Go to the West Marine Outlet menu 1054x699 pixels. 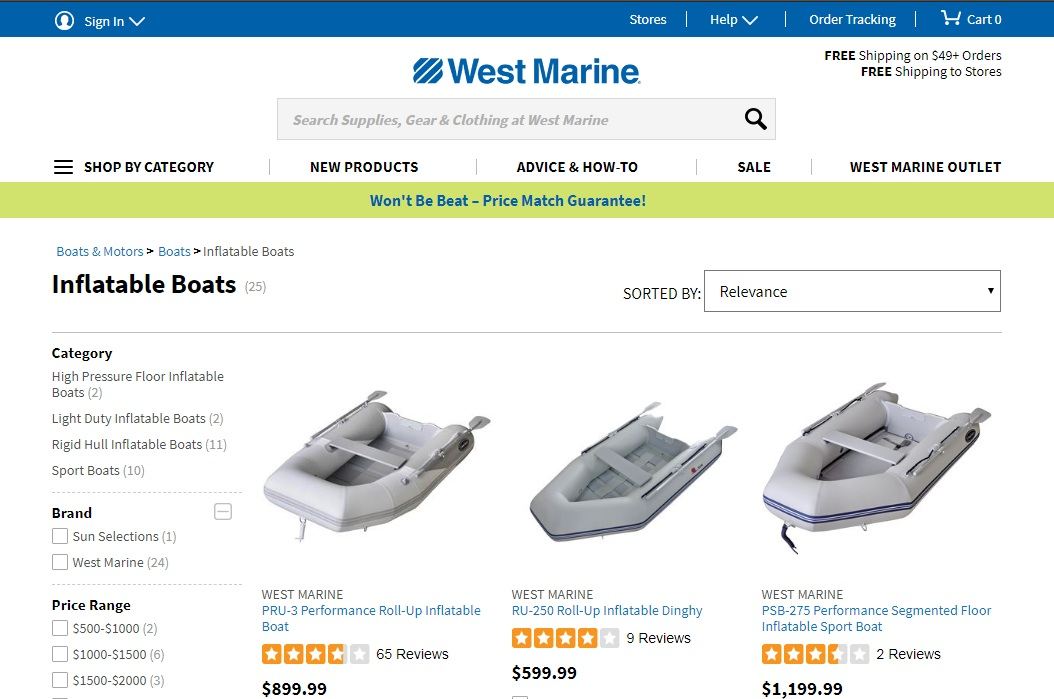coord(925,167)
